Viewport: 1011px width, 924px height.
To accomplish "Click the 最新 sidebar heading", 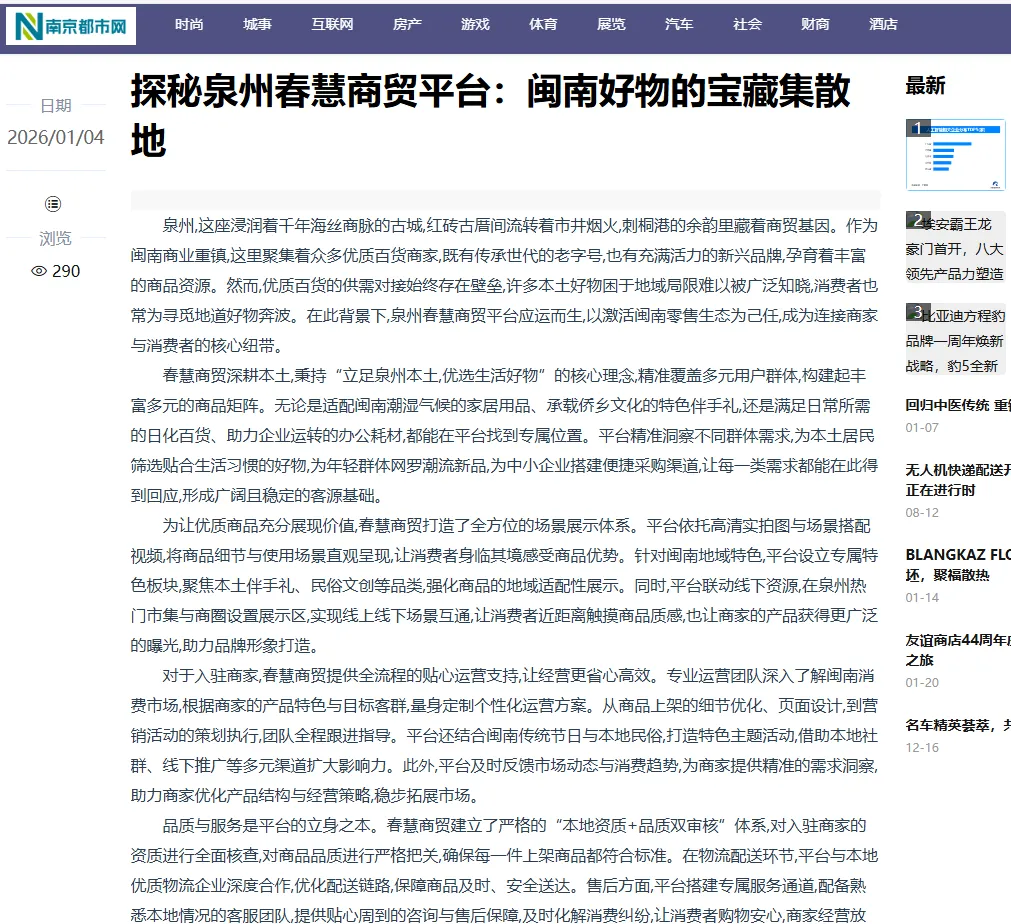I will (x=925, y=86).
